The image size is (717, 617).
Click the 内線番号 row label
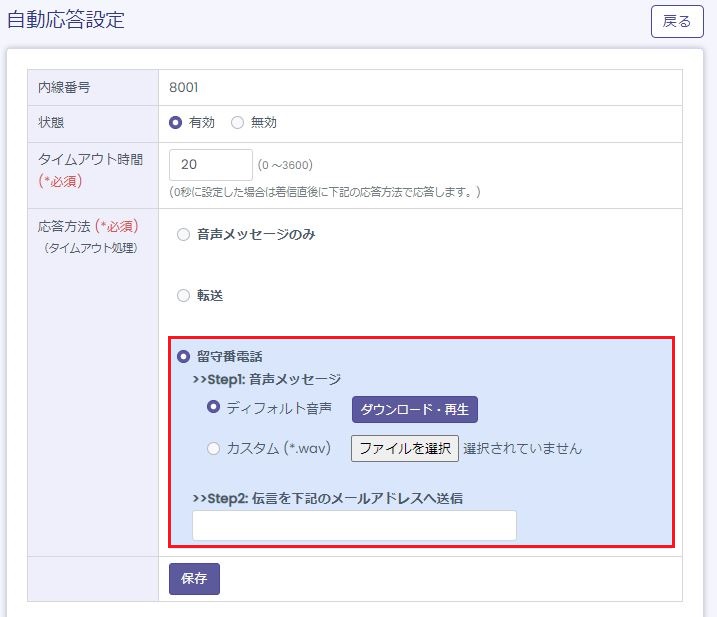tap(64, 87)
